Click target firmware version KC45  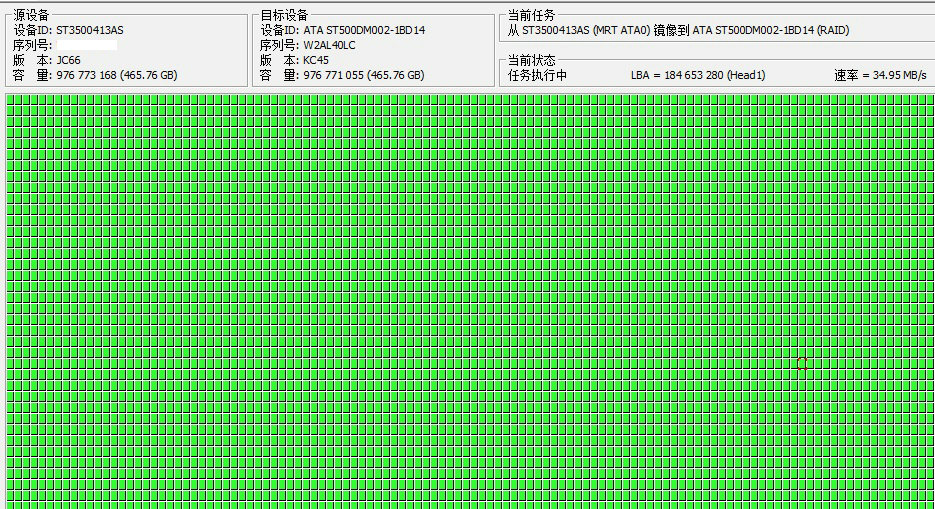point(315,60)
